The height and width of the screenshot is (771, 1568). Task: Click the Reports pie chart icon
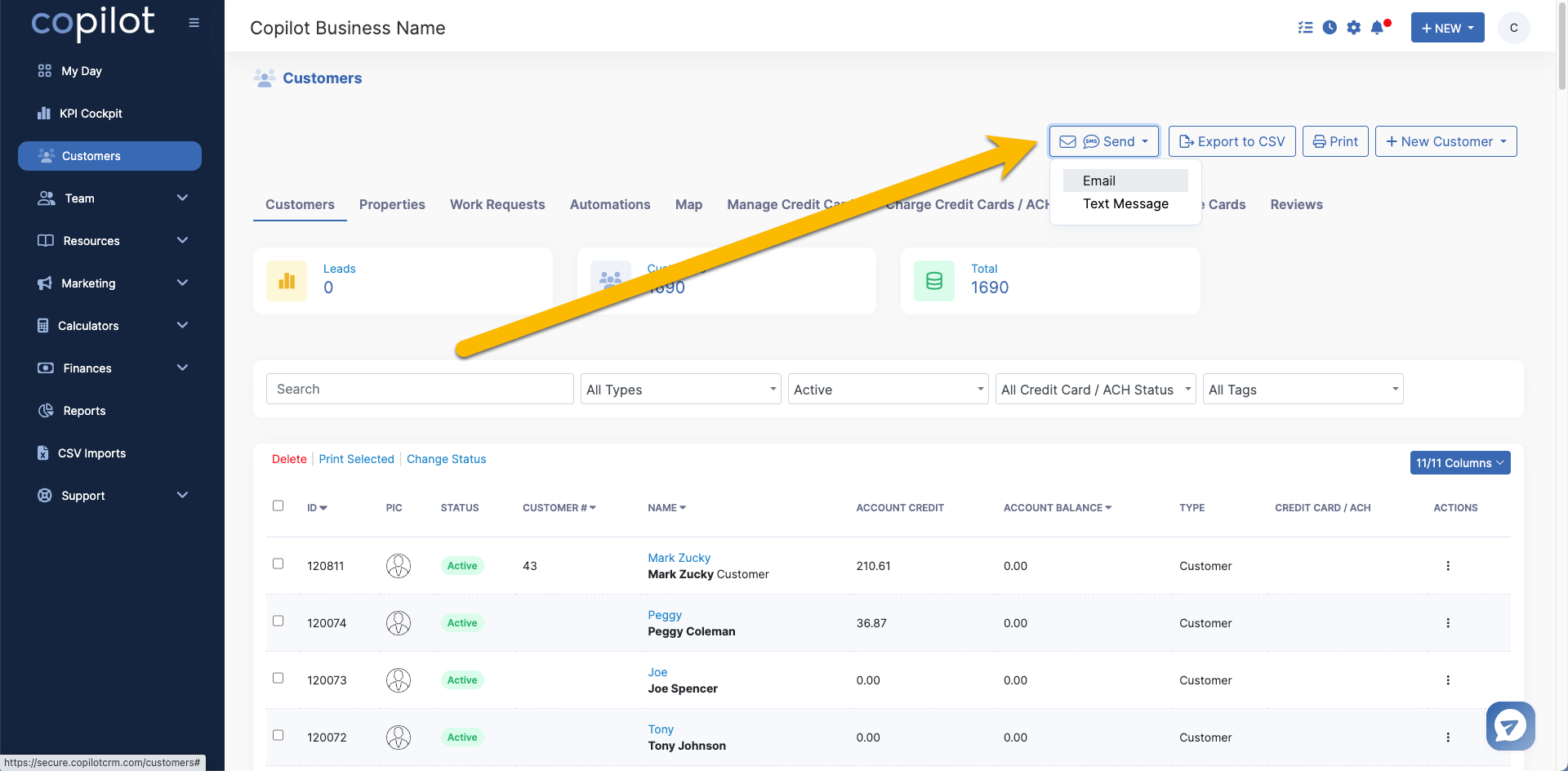coord(46,411)
